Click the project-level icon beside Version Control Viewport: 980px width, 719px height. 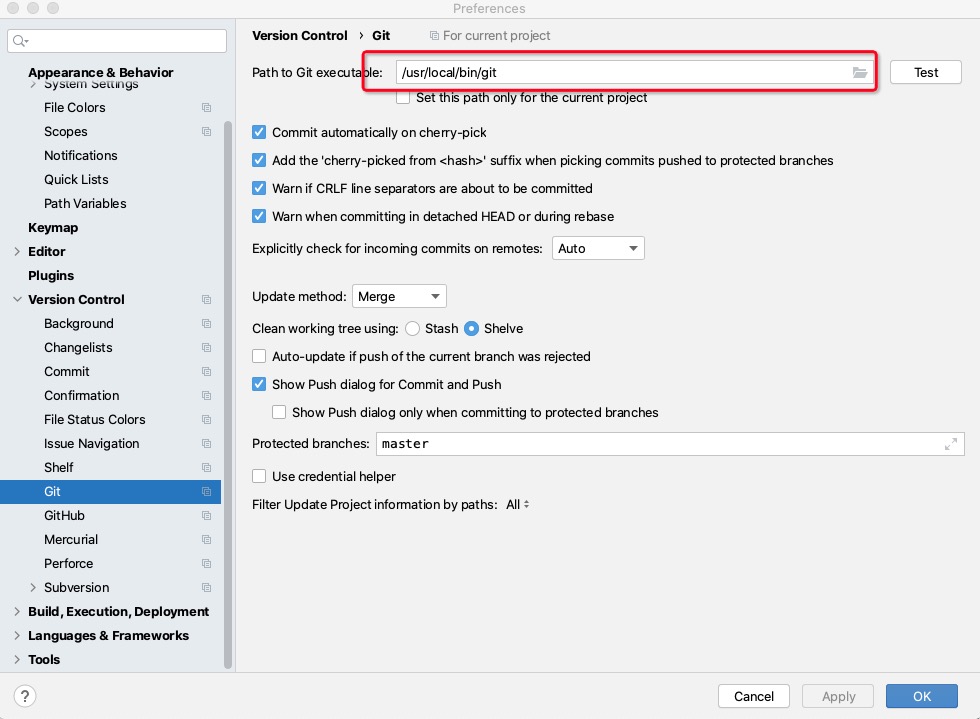(x=207, y=300)
